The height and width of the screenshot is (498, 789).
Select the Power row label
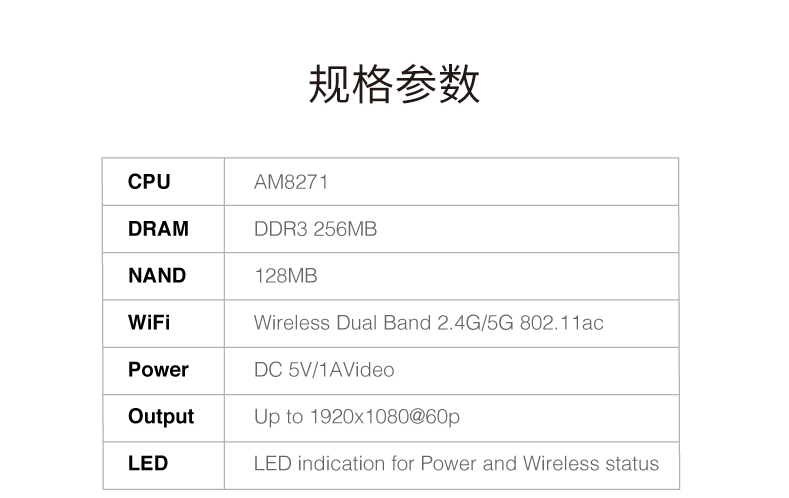[158, 370]
